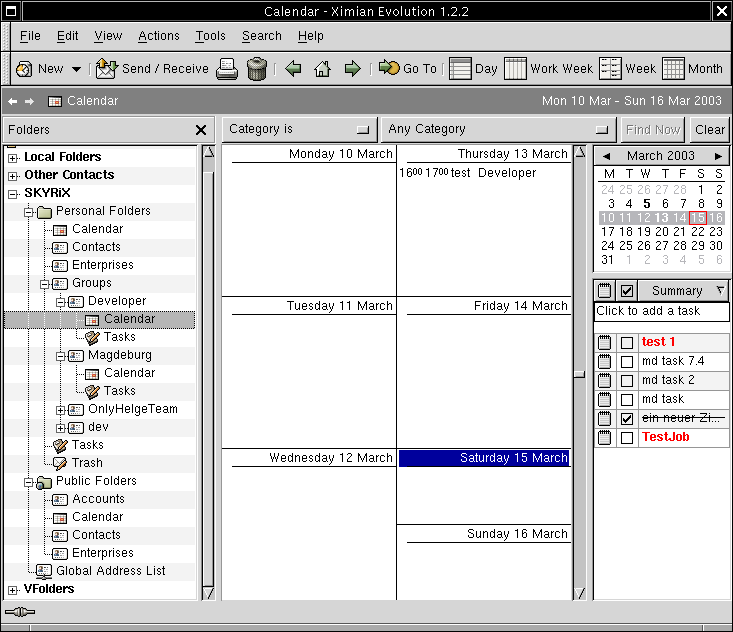This screenshot has width=733, height=632.
Task: Collapse the SKYRiX tree node
Action: click(x=13, y=194)
